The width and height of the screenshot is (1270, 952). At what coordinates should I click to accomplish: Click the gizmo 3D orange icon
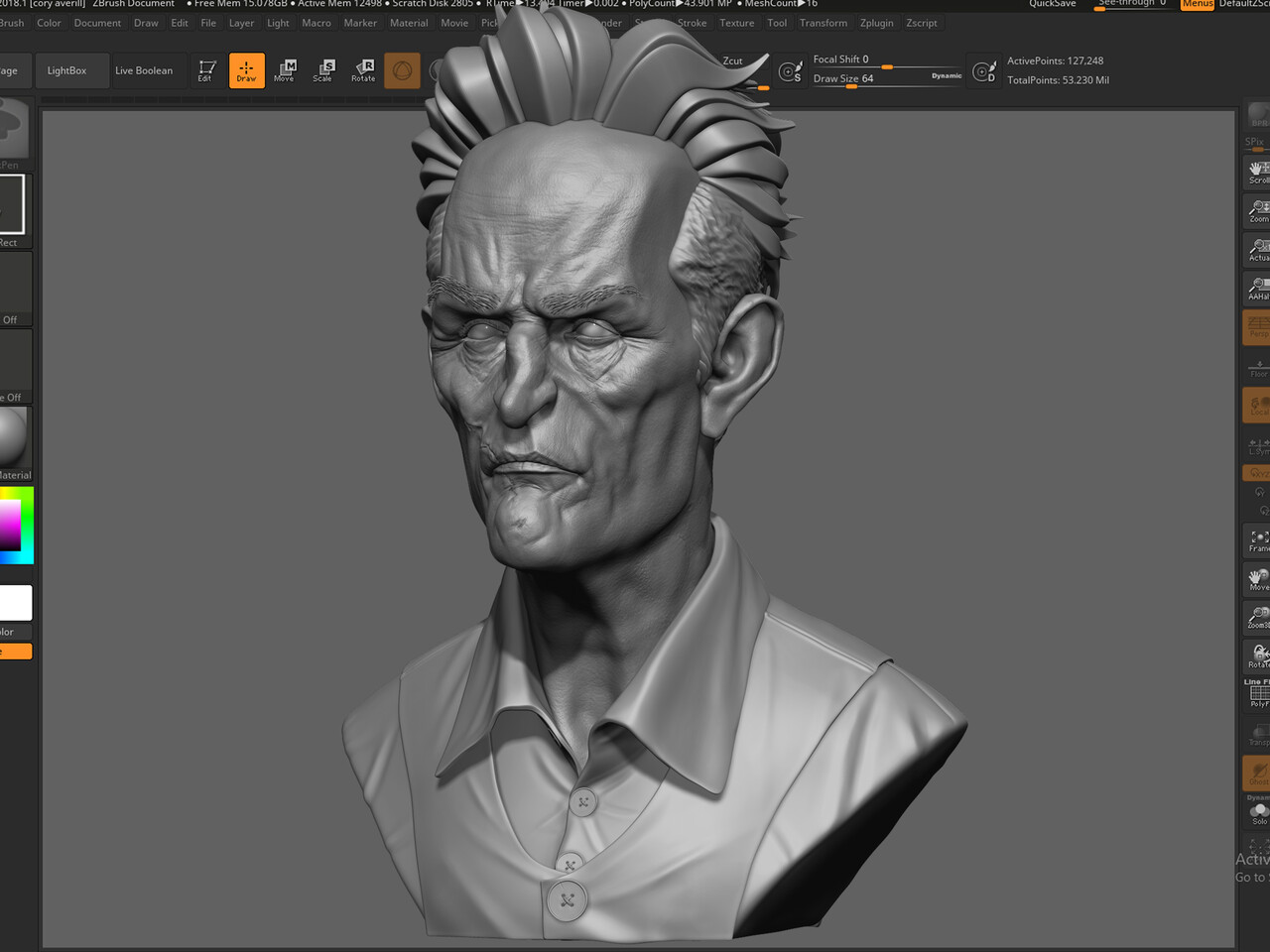[402, 70]
